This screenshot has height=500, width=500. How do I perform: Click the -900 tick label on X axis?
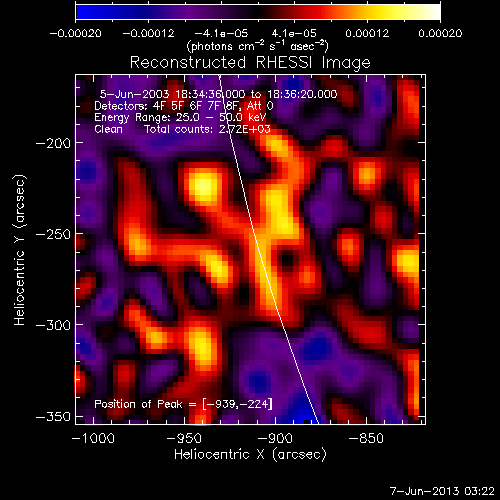[275, 438]
